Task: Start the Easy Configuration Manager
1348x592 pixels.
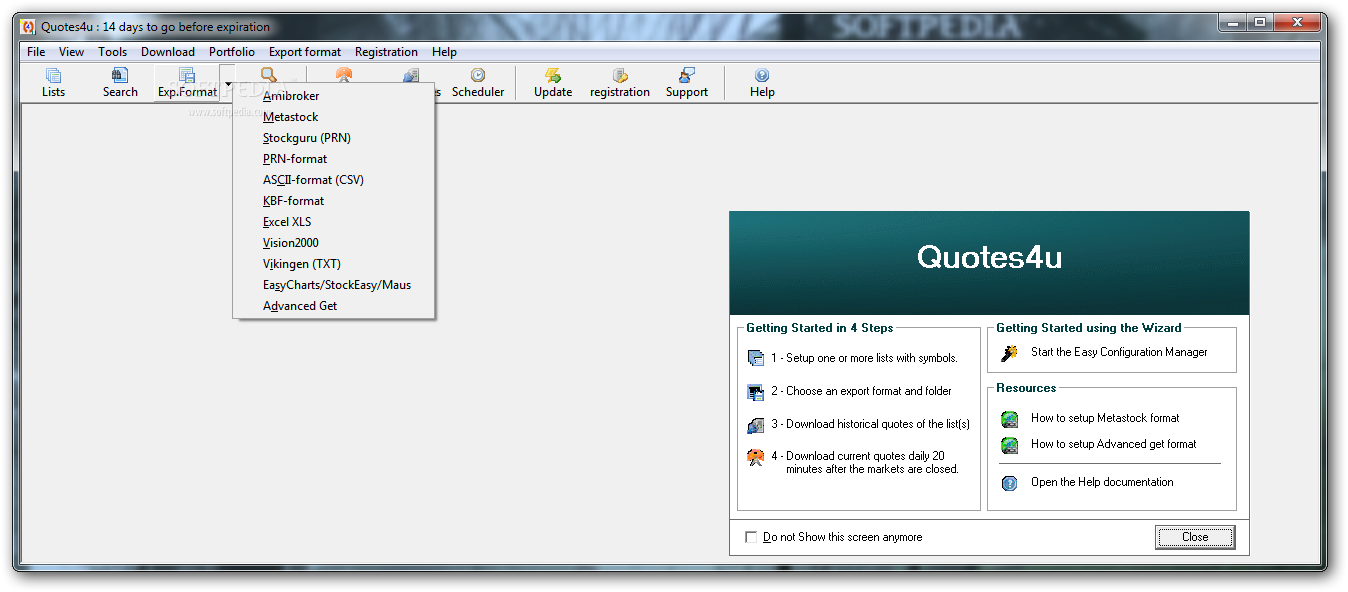Action: tap(1119, 352)
